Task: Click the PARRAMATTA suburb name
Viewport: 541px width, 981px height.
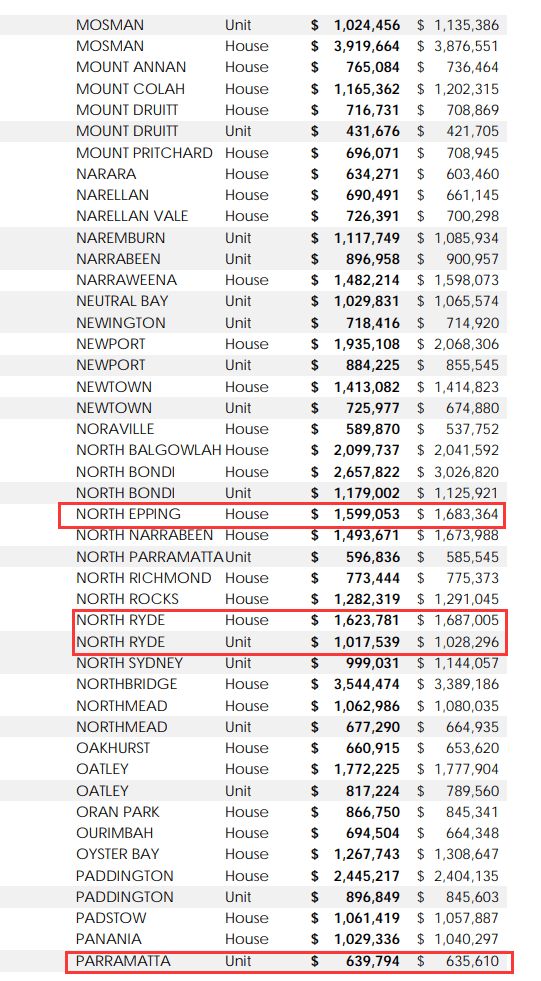Action: [x=123, y=962]
